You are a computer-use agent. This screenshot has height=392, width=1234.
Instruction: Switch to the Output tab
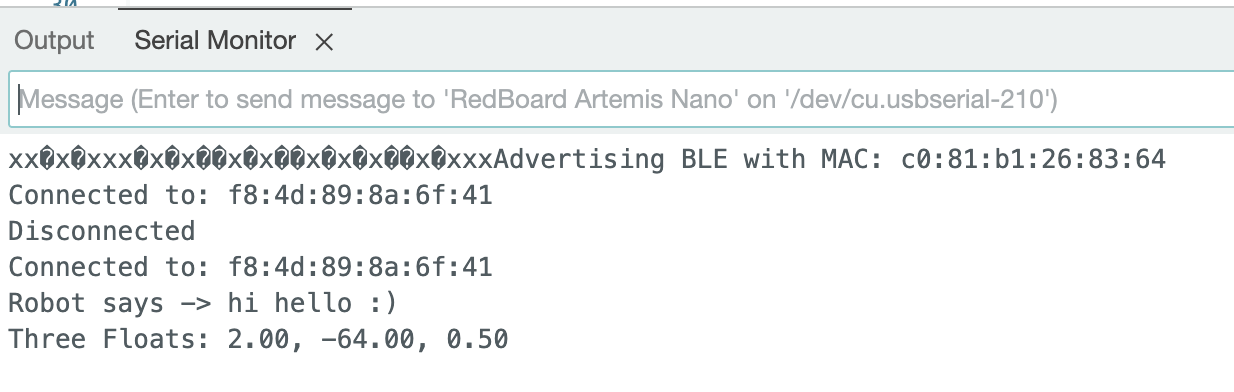tap(54, 41)
